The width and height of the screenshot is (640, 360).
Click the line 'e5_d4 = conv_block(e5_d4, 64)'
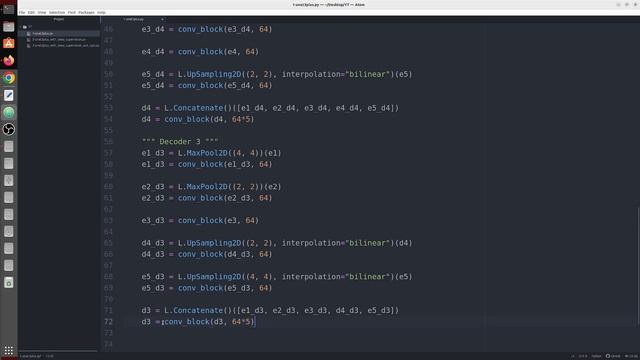[x=207, y=85]
